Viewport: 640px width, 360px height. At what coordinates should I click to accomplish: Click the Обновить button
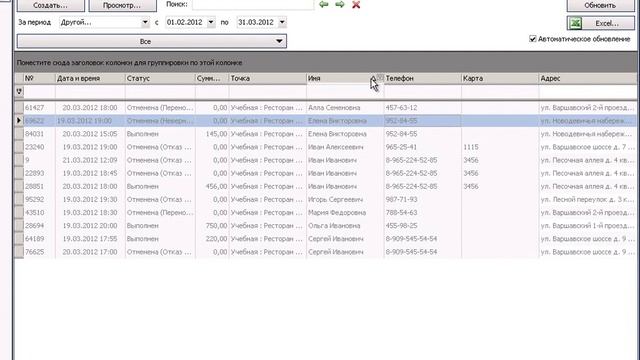[x=600, y=5]
